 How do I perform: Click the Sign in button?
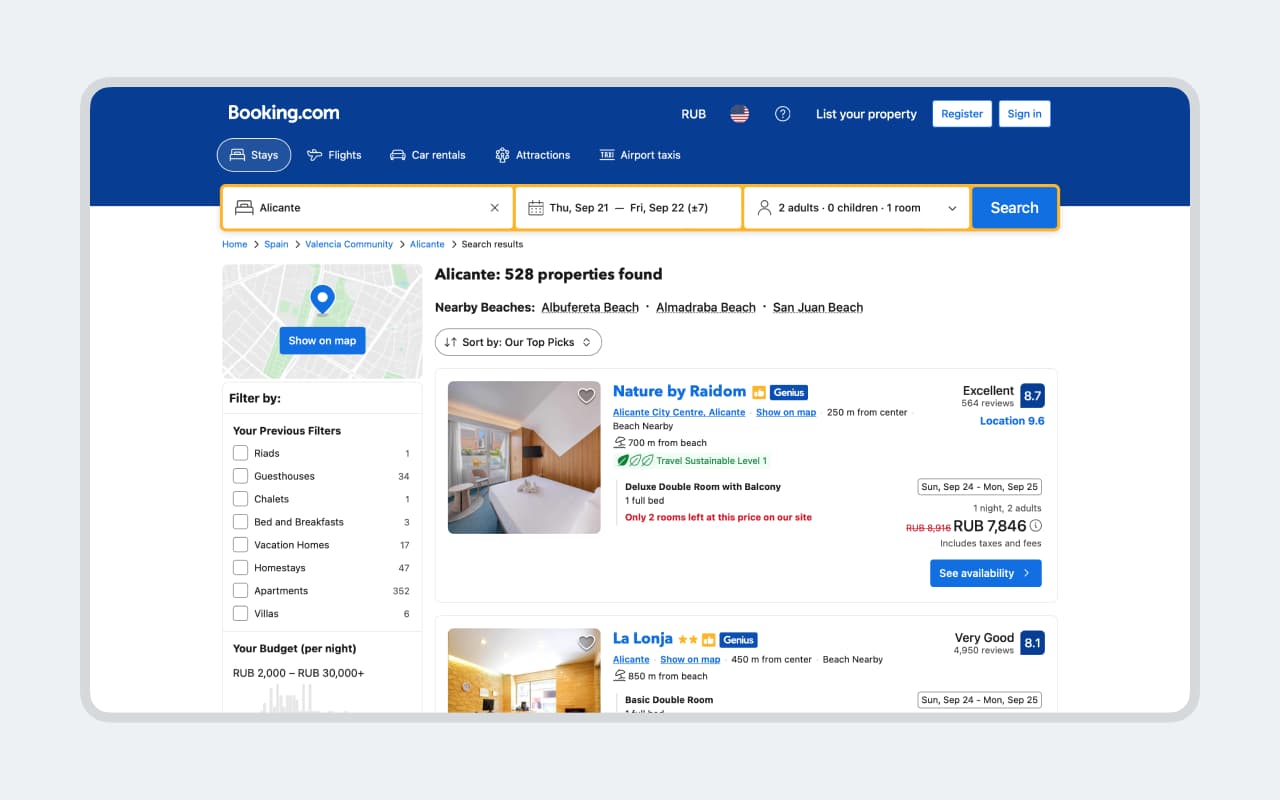[x=1024, y=114]
